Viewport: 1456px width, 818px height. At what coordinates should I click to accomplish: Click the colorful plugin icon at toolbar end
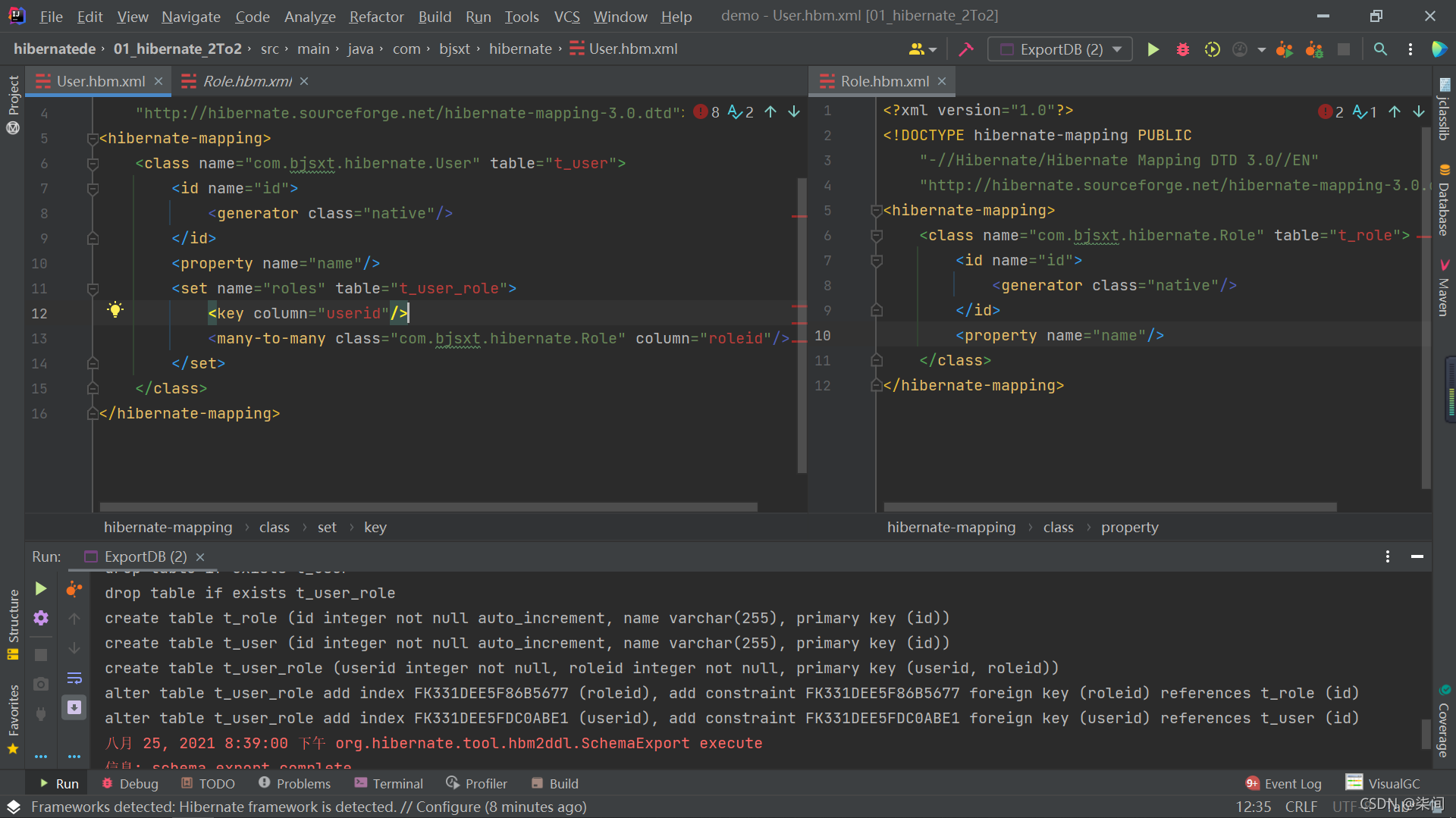tap(1438, 49)
